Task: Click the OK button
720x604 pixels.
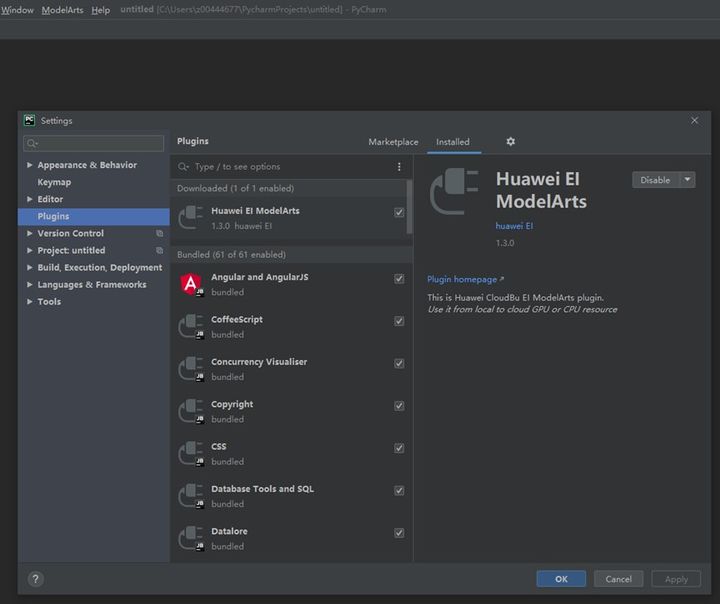Action: coord(561,579)
